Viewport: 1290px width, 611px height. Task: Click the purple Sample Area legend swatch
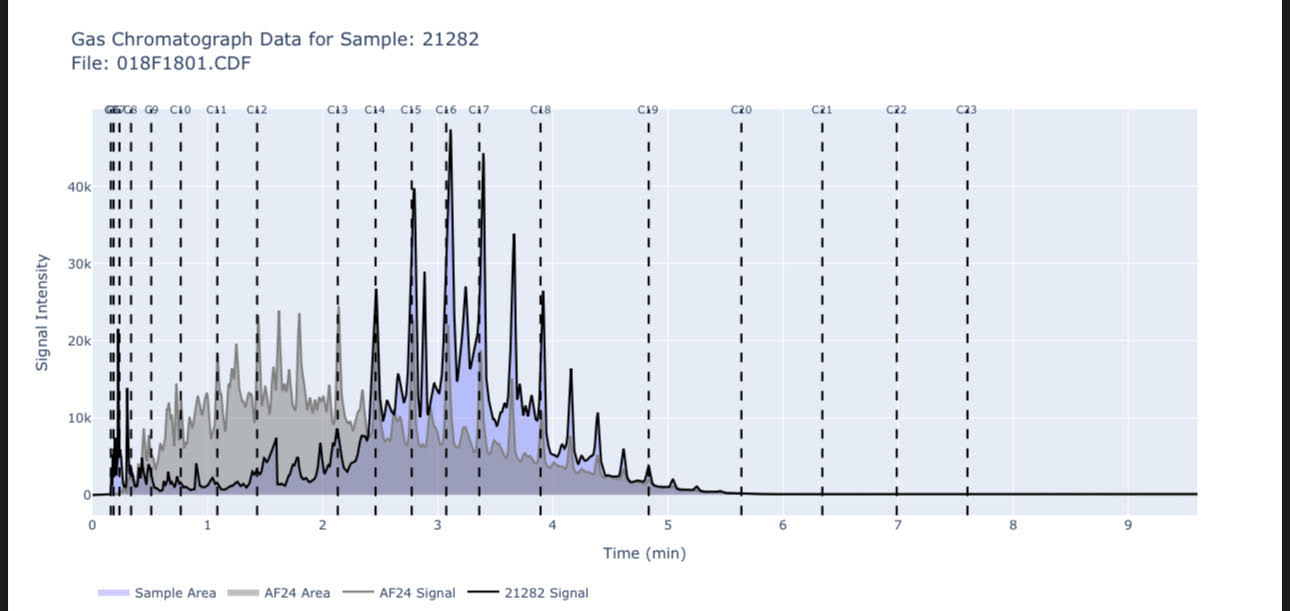tap(113, 593)
